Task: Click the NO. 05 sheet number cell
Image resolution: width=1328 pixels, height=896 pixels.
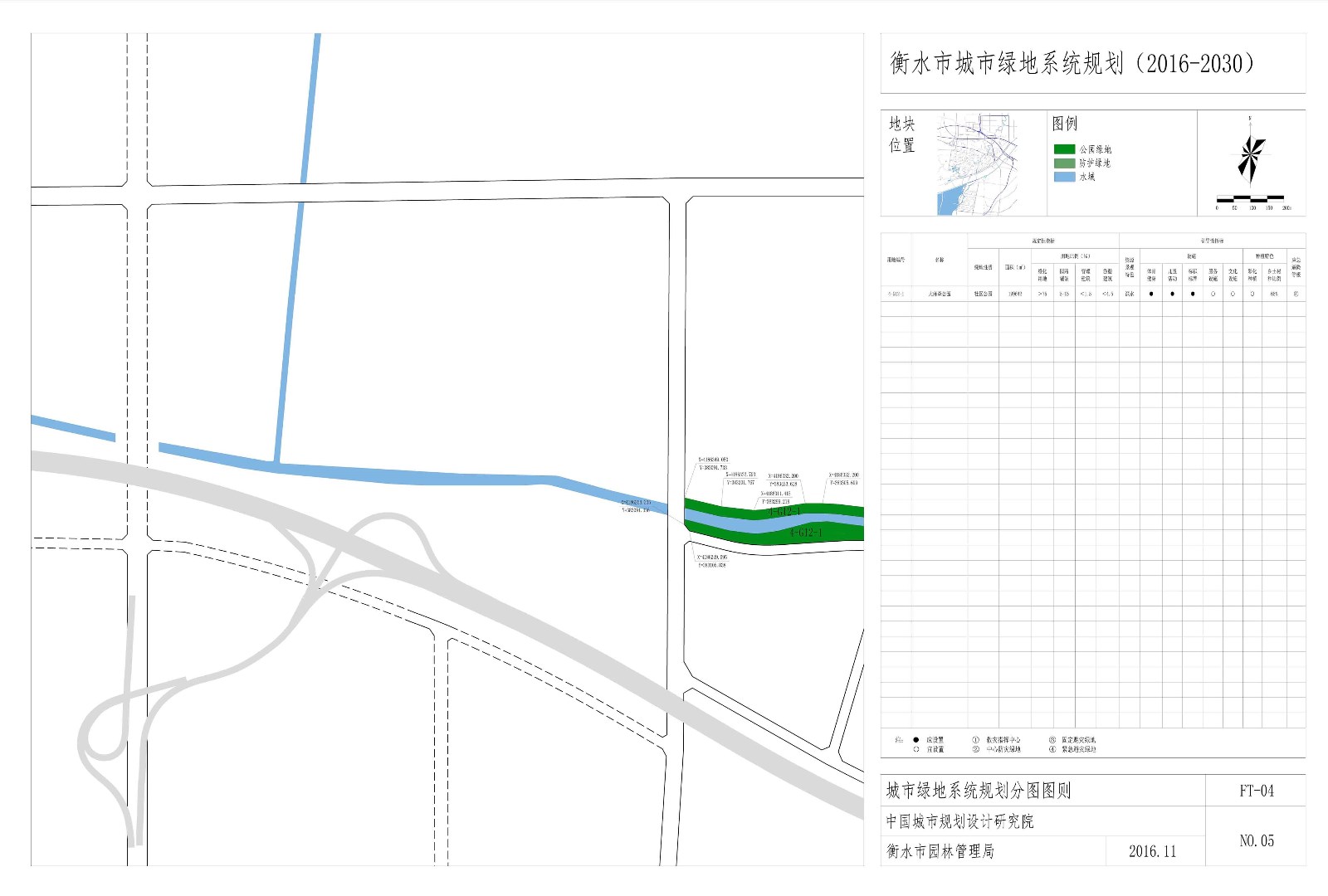Action: click(1256, 840)
